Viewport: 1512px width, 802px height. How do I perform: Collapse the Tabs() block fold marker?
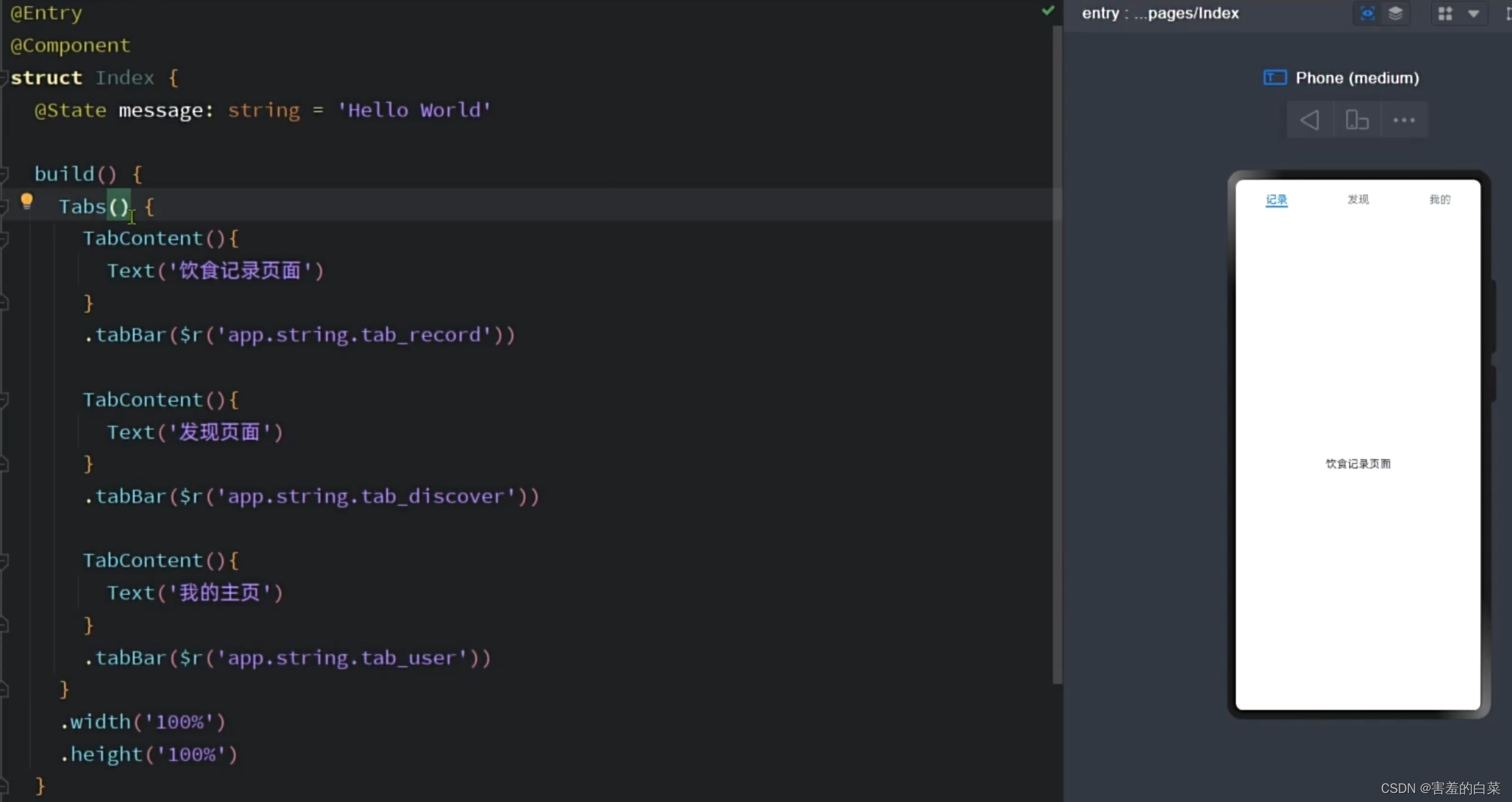[x=3, y=206]
